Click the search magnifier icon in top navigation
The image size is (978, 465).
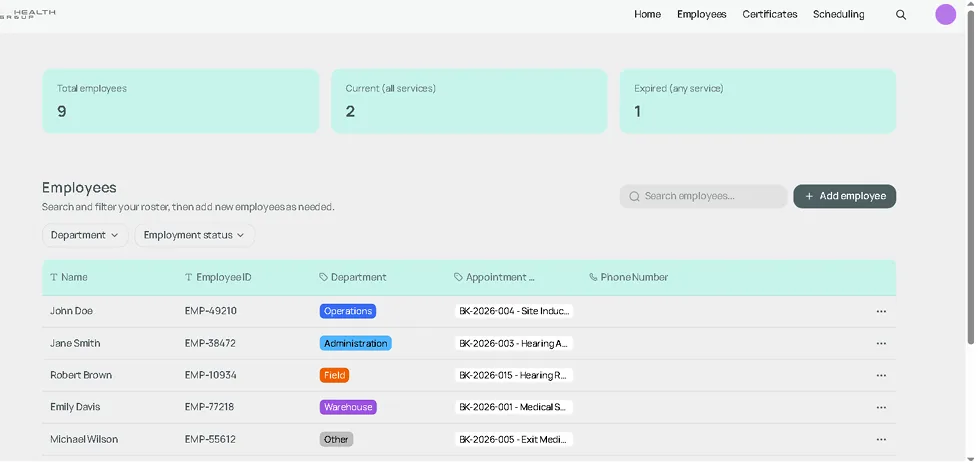coord(901,15)
